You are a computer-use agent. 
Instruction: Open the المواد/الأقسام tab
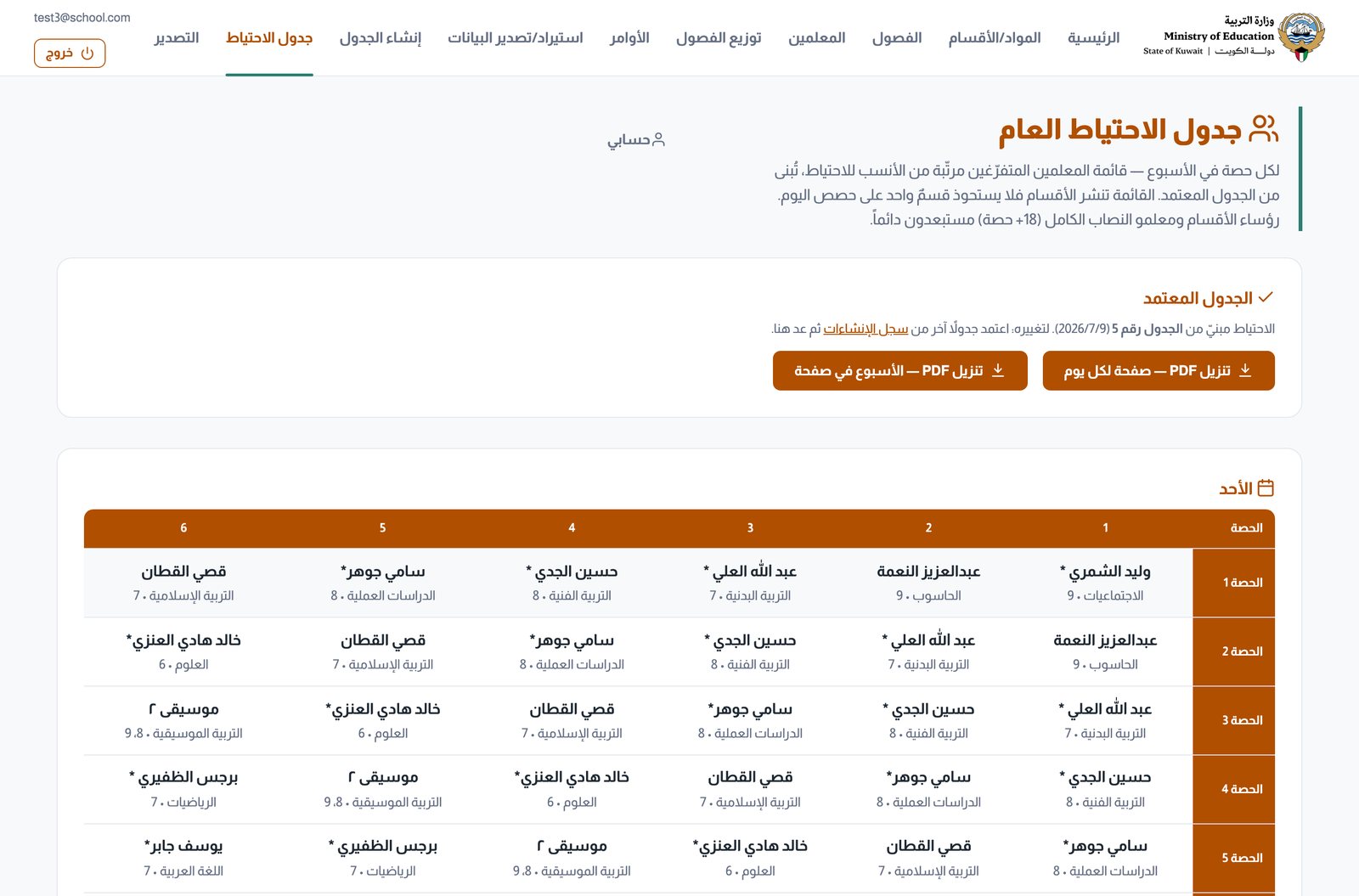point(995,38)
